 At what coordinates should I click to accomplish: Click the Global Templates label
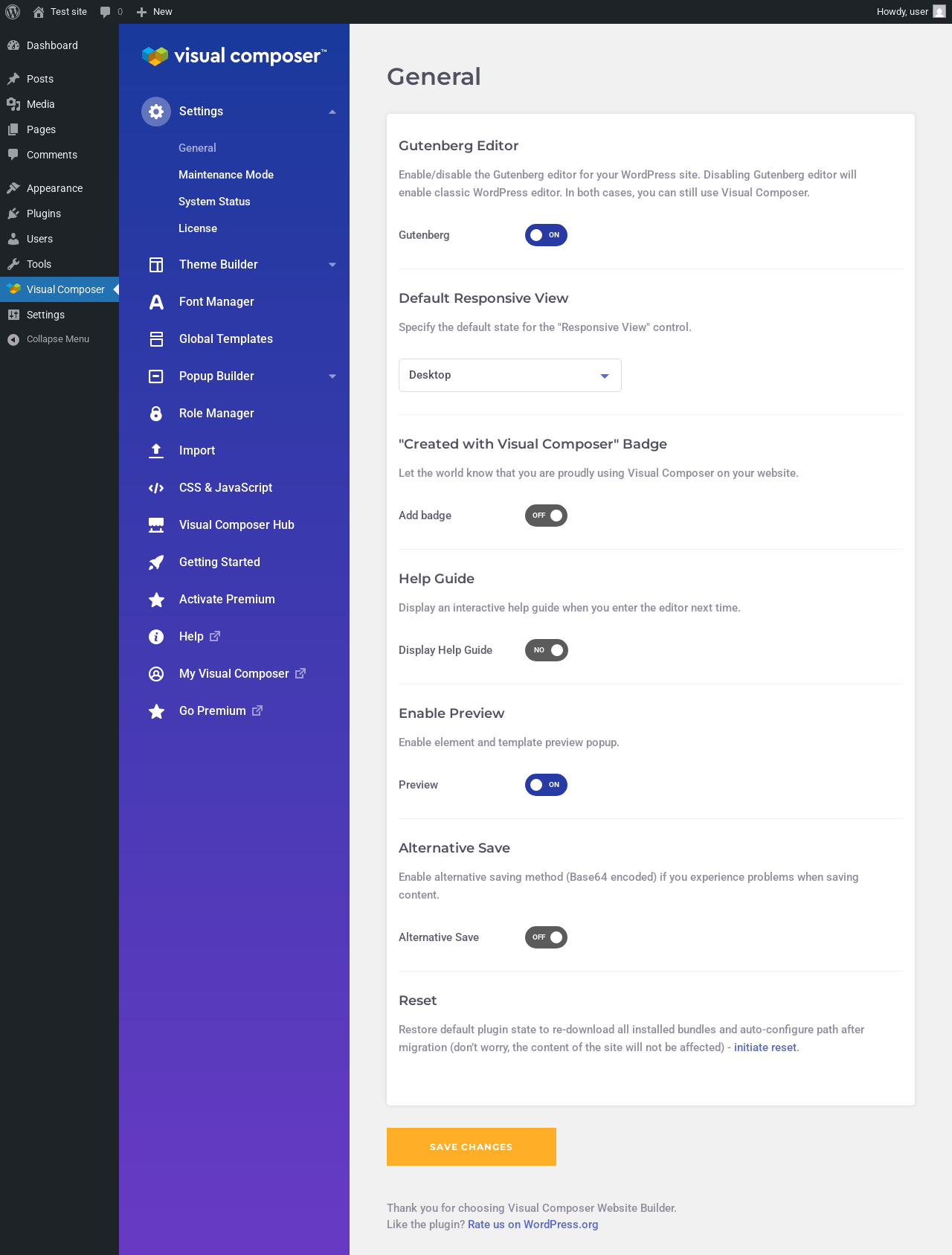pyautogui.click(x=226, y=339)
